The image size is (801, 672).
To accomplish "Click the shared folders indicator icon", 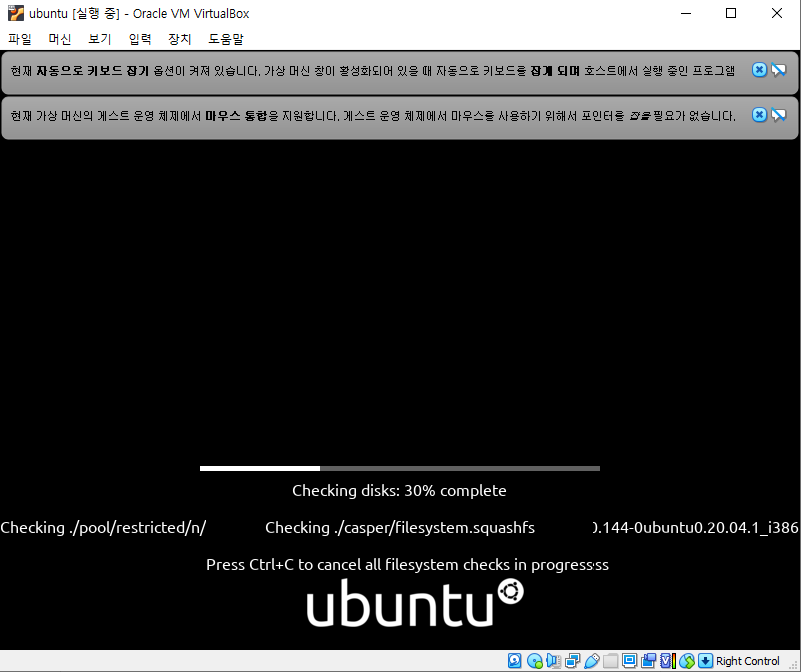I will 610,661.
